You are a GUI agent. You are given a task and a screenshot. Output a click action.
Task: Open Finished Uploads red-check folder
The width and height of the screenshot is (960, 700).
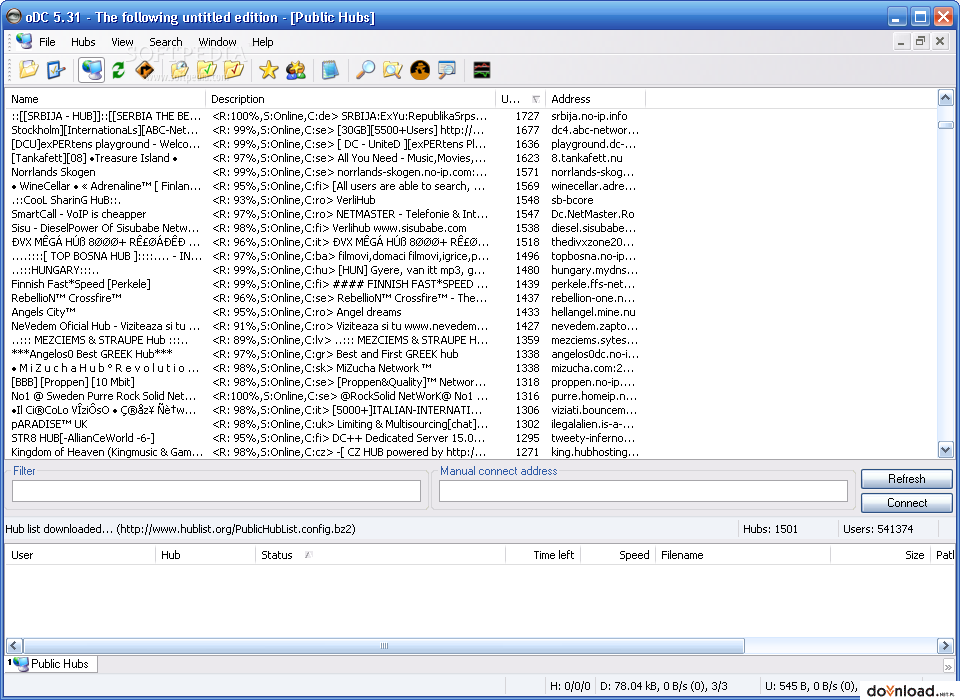click(233, 70)
